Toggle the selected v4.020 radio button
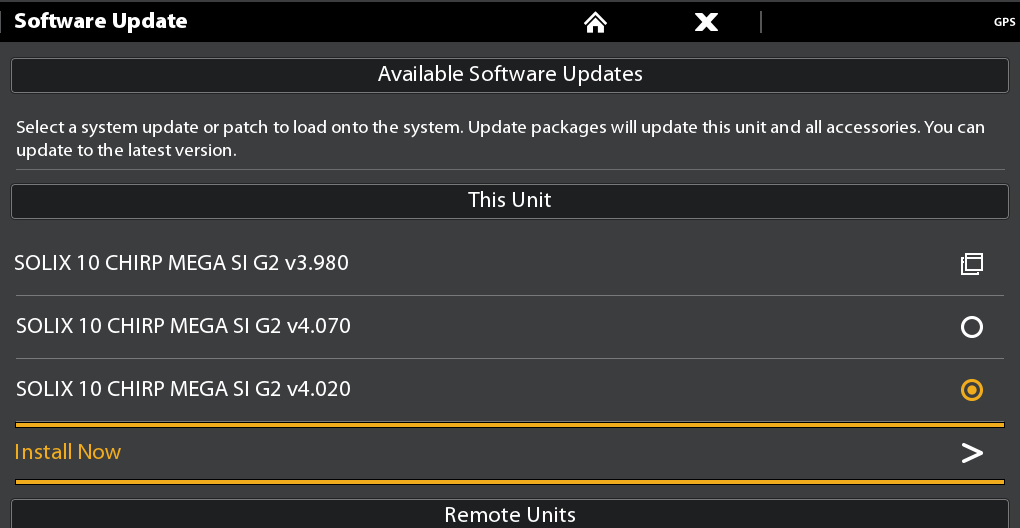 pos(972,389)
